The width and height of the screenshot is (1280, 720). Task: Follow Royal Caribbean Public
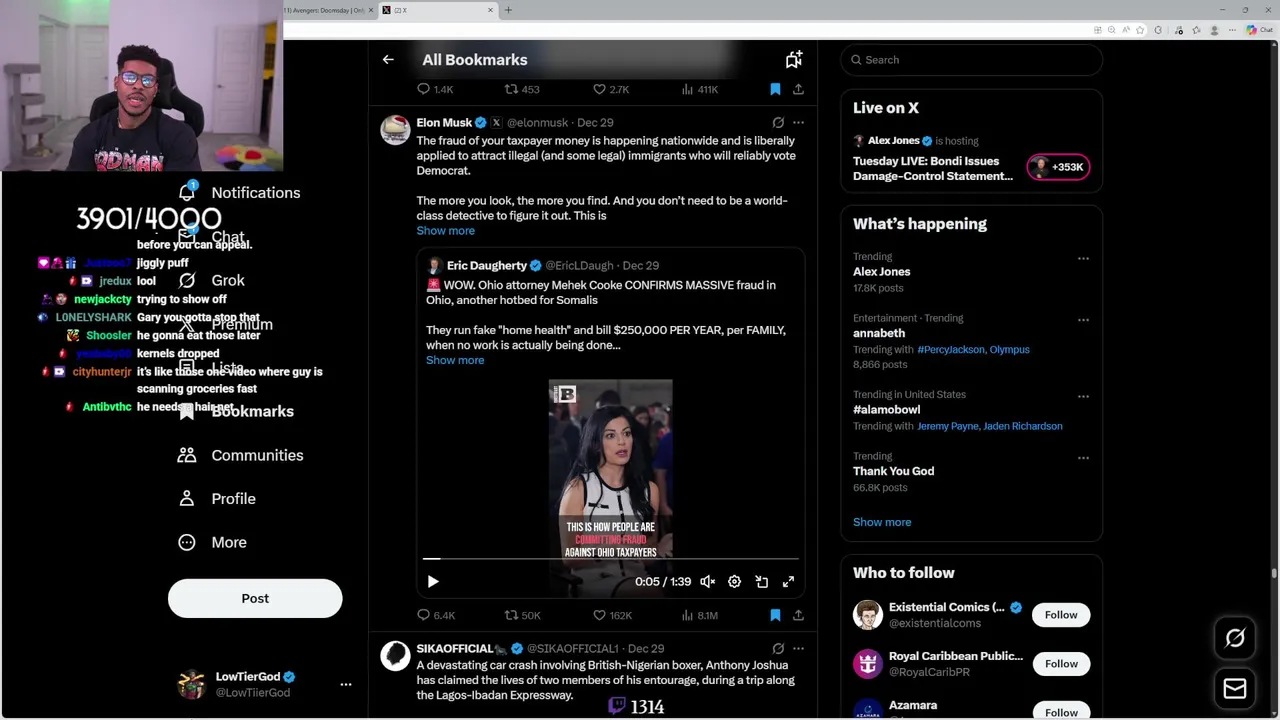pyautogui.click(x=1061, y=664)
